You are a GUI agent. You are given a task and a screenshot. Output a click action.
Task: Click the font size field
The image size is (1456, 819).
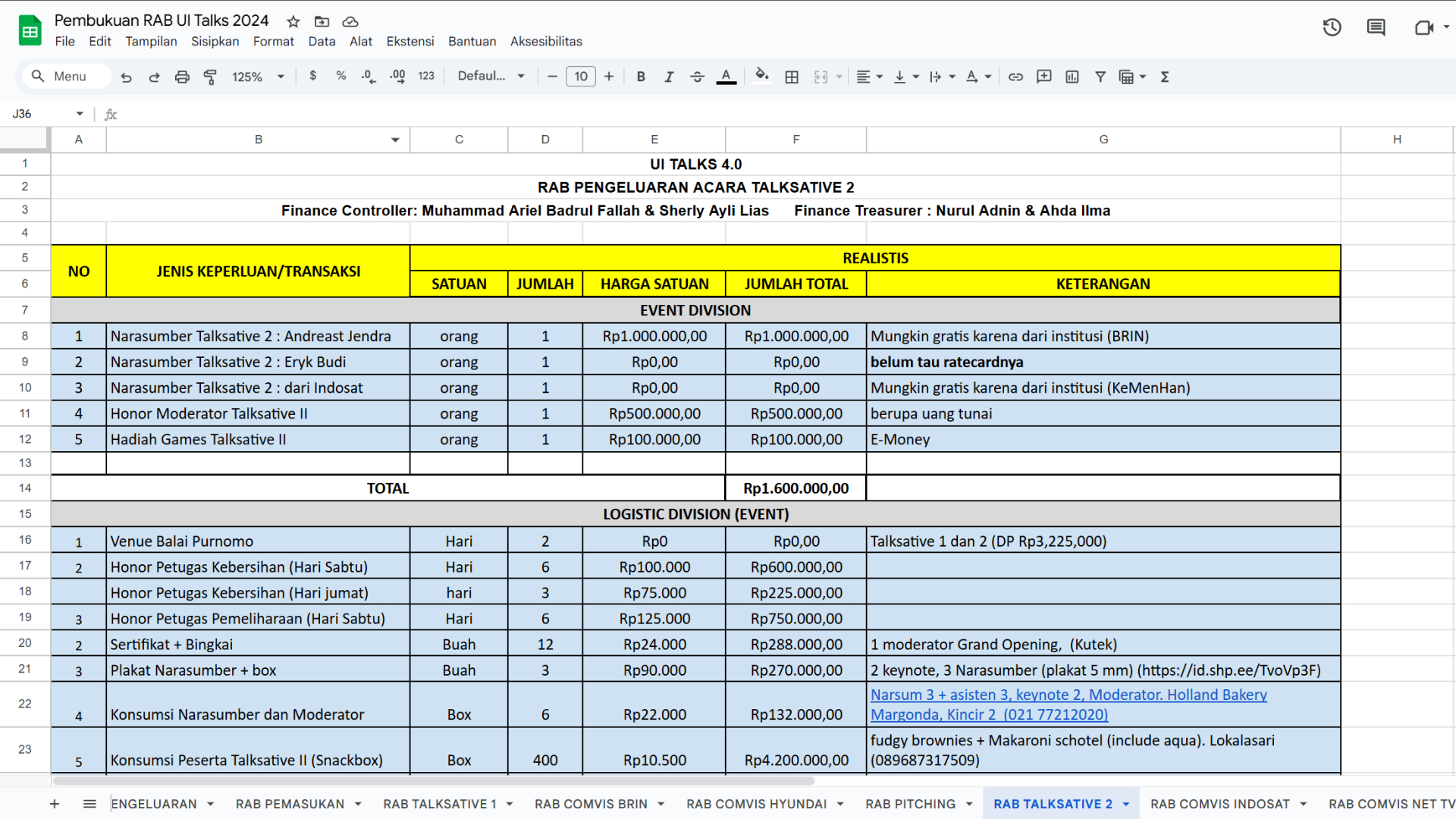581,77
